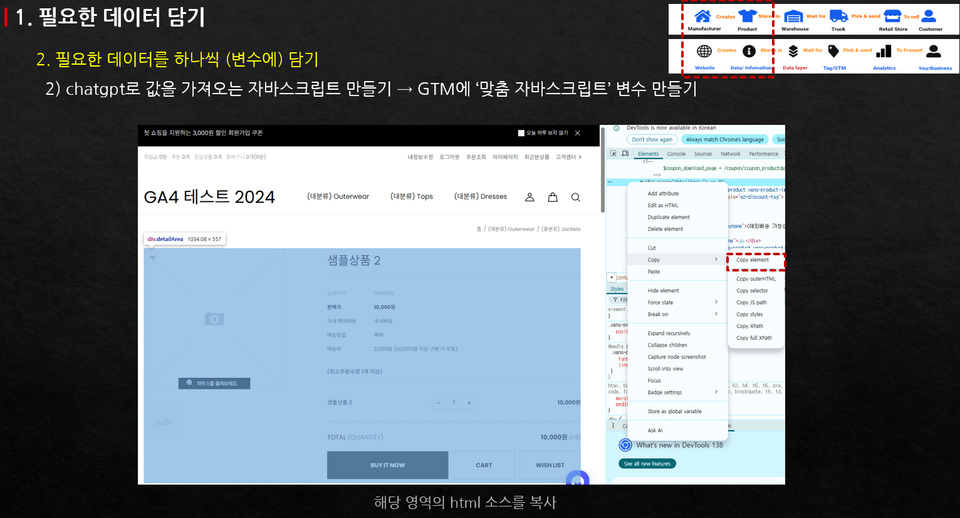Click the wishlist heart icon on product image
Viewport: 960px width, 518px height.
point(152,257)
